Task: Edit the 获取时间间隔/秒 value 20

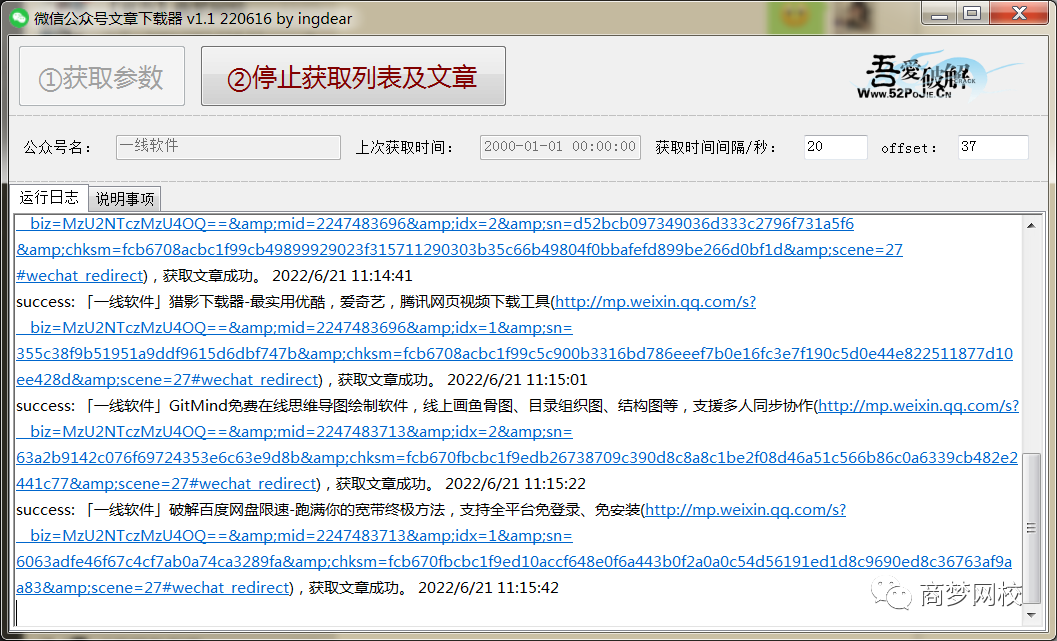Action: point(835,148)
